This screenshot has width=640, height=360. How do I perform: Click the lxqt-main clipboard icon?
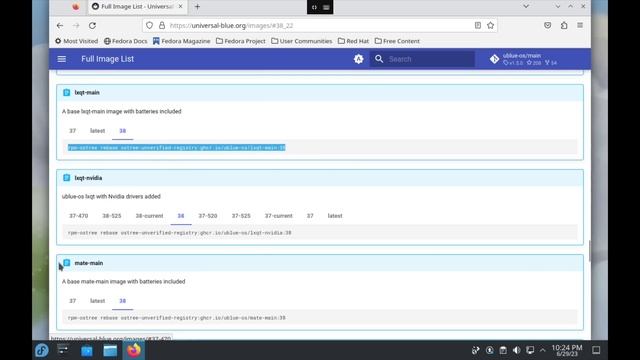click(x=67, y=93)
